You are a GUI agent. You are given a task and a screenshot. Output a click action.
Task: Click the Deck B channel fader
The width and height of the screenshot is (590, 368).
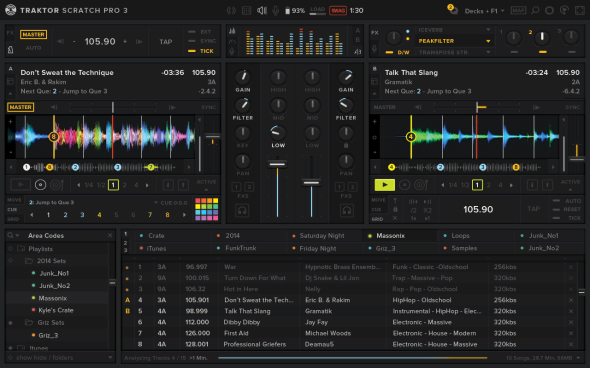click(312, 183)
